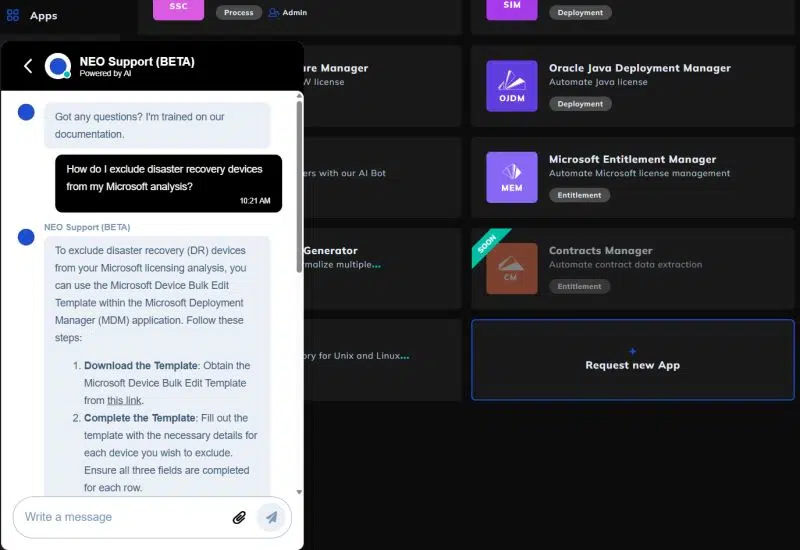
Task: Click the chat scrollbar up arrow
Action: pos(299,96)
